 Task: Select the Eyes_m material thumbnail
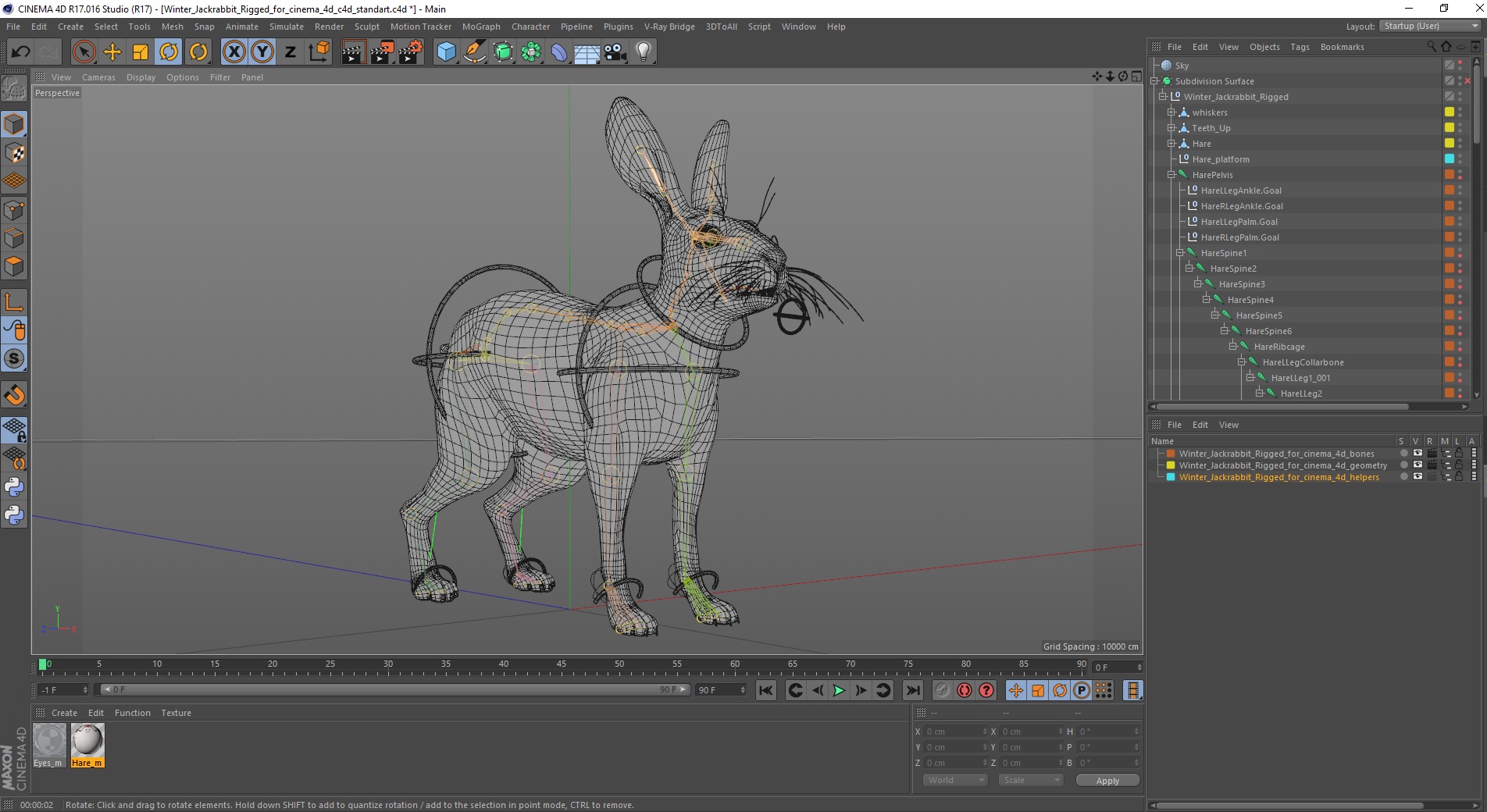click(x=49, y=746)
